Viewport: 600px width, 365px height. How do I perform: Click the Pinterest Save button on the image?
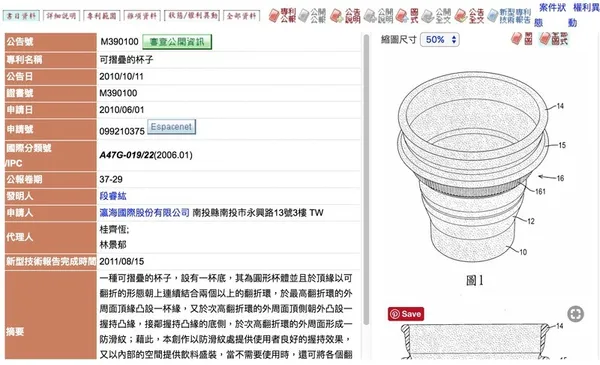[406, 314]
